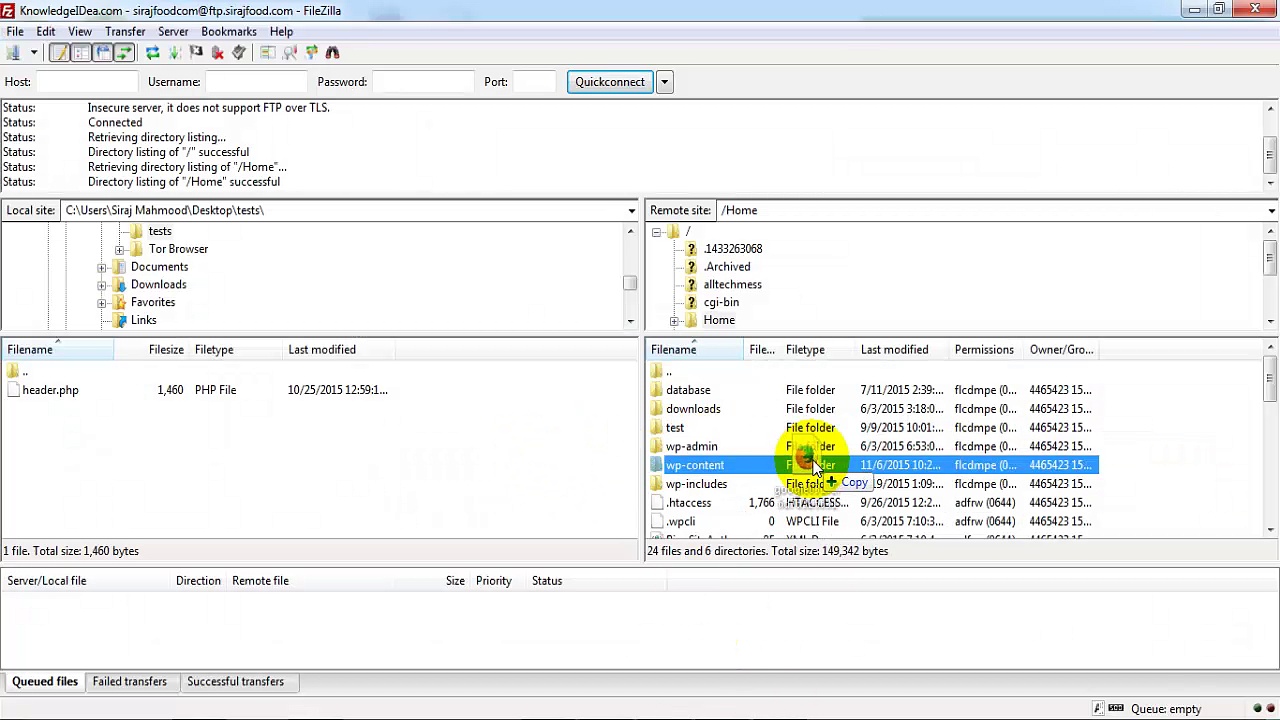Collapse the remote root folder node
Screen dimensions: 1280x720
[x=656, y=232]
